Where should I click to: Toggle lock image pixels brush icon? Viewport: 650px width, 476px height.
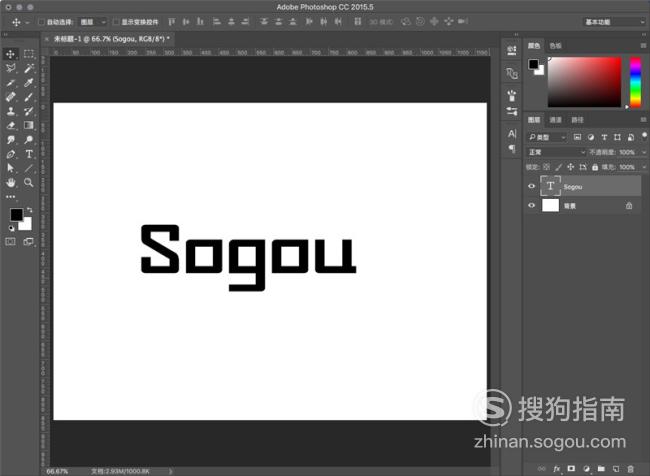pos(558,167)
